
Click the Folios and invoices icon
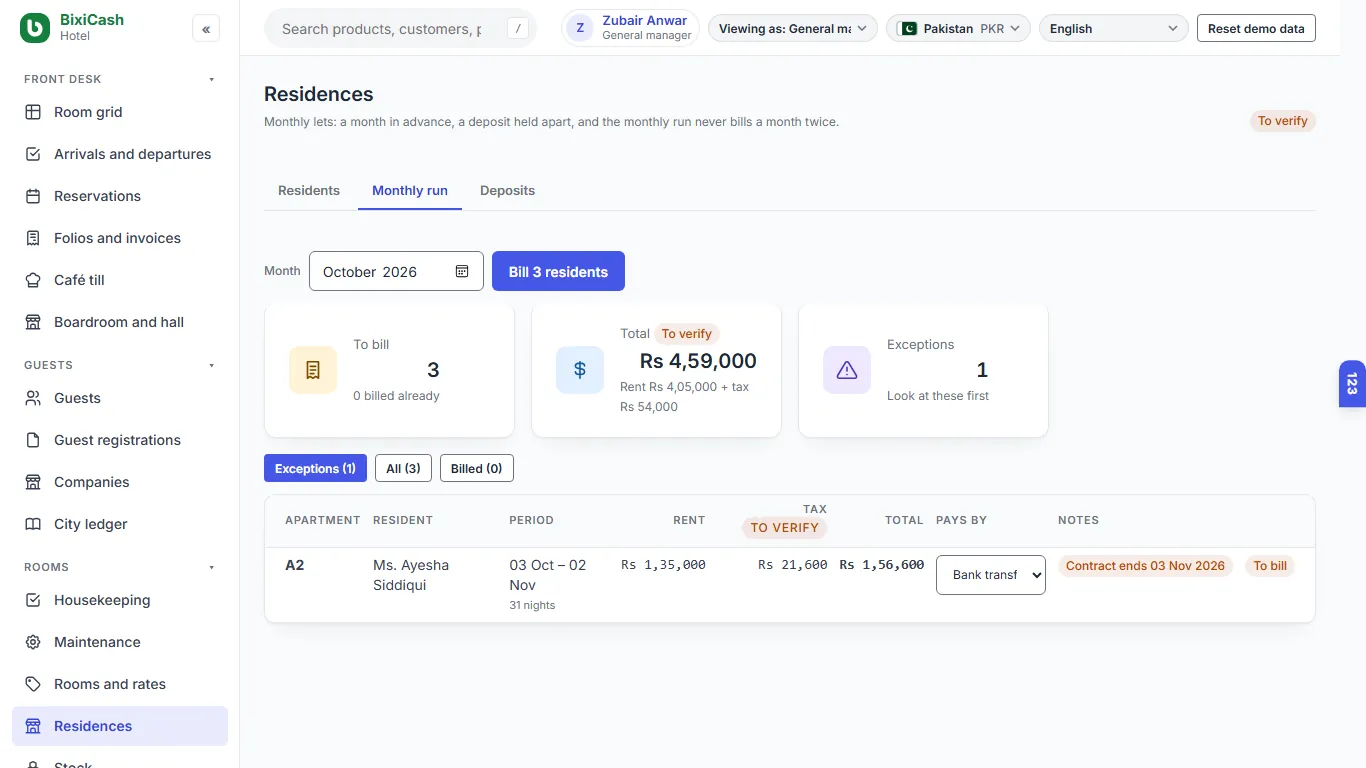33,238
